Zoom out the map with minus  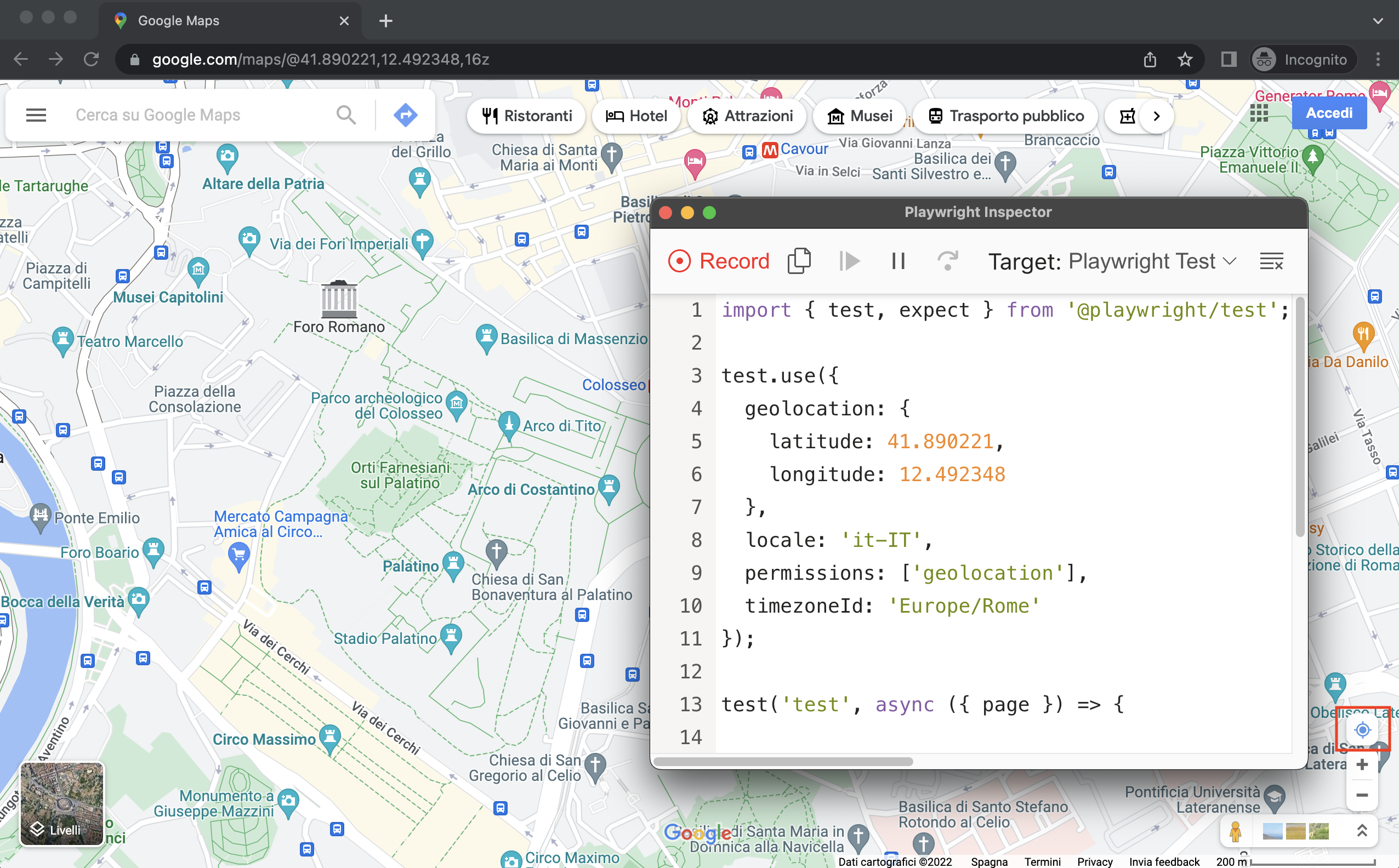click(1362, 795)
